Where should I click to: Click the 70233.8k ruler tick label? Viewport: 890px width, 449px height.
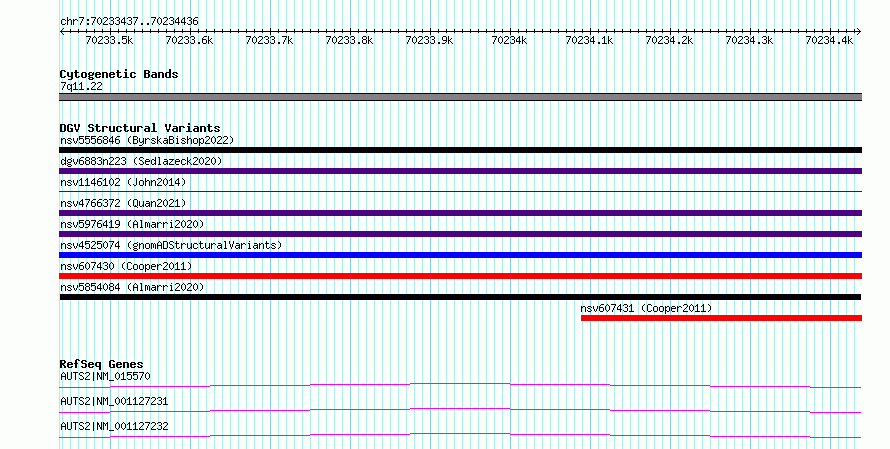click(x=350, y=40)
